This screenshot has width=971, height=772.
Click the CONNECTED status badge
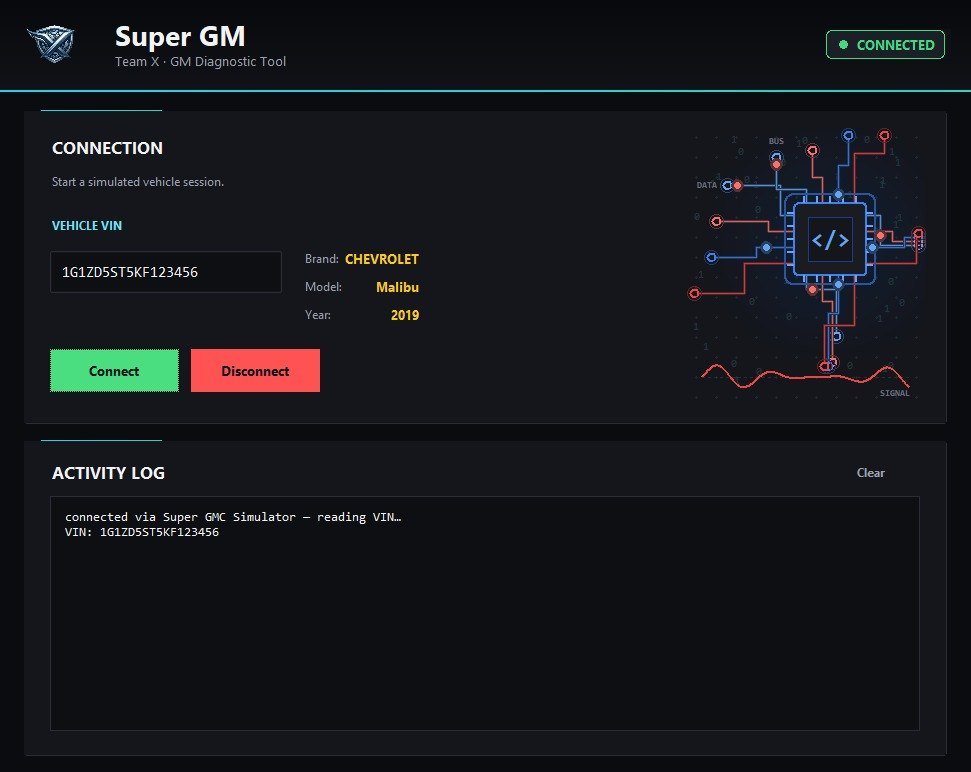885,45
